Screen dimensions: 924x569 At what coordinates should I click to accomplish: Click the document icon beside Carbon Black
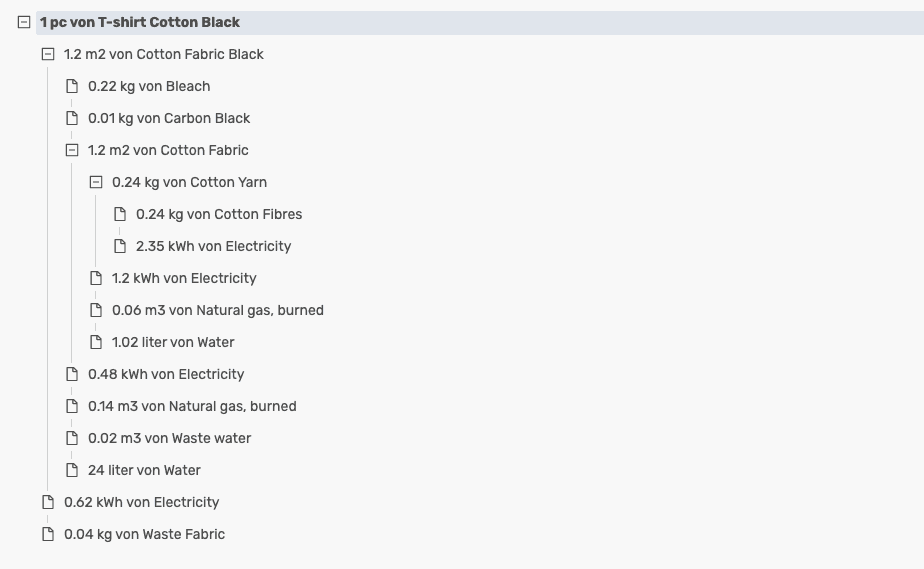(72, 118)
